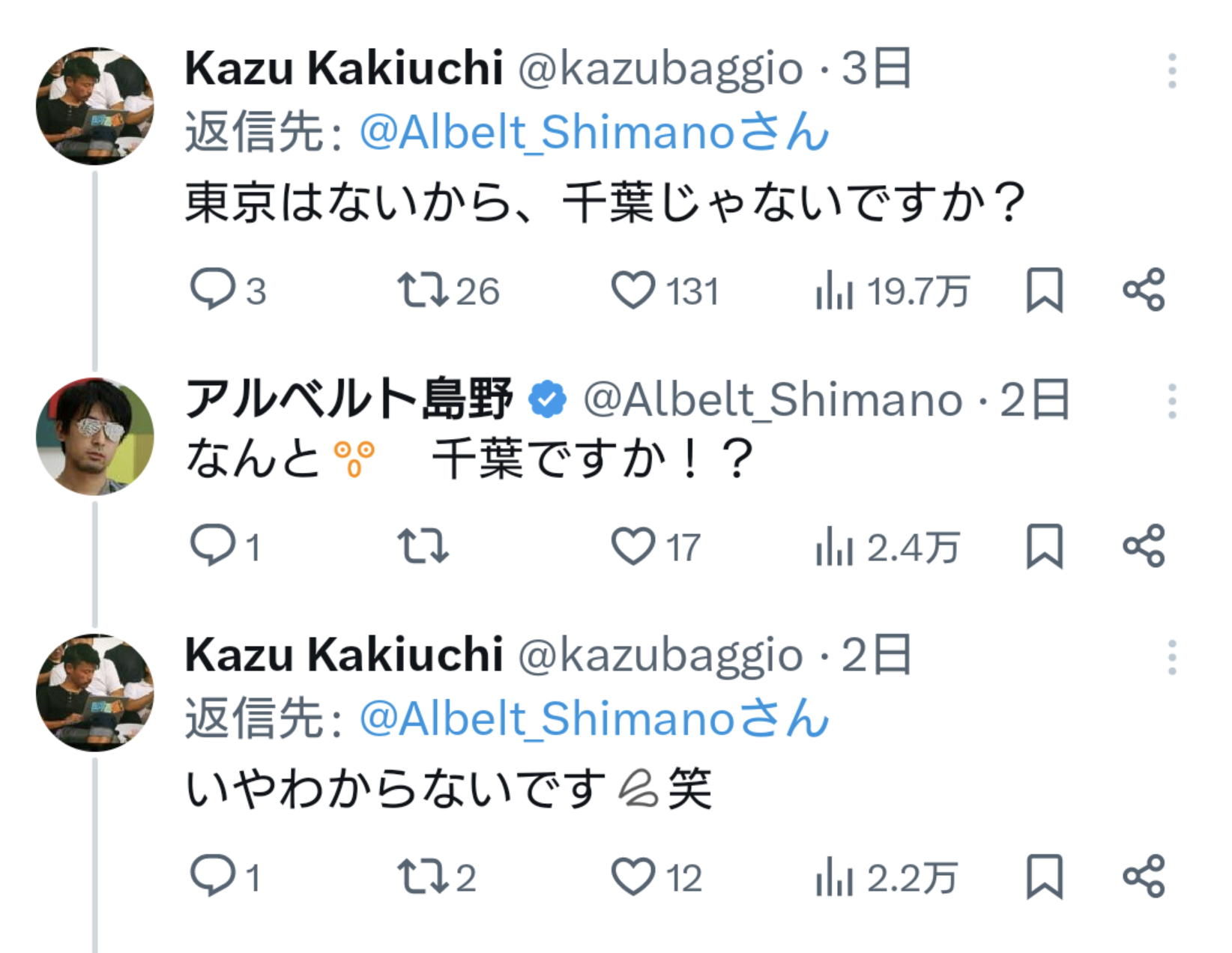Share the first Kazu Kakiuchi tweet
The width and height of the screenshot is (1232, 953).
coord(1144,290)
